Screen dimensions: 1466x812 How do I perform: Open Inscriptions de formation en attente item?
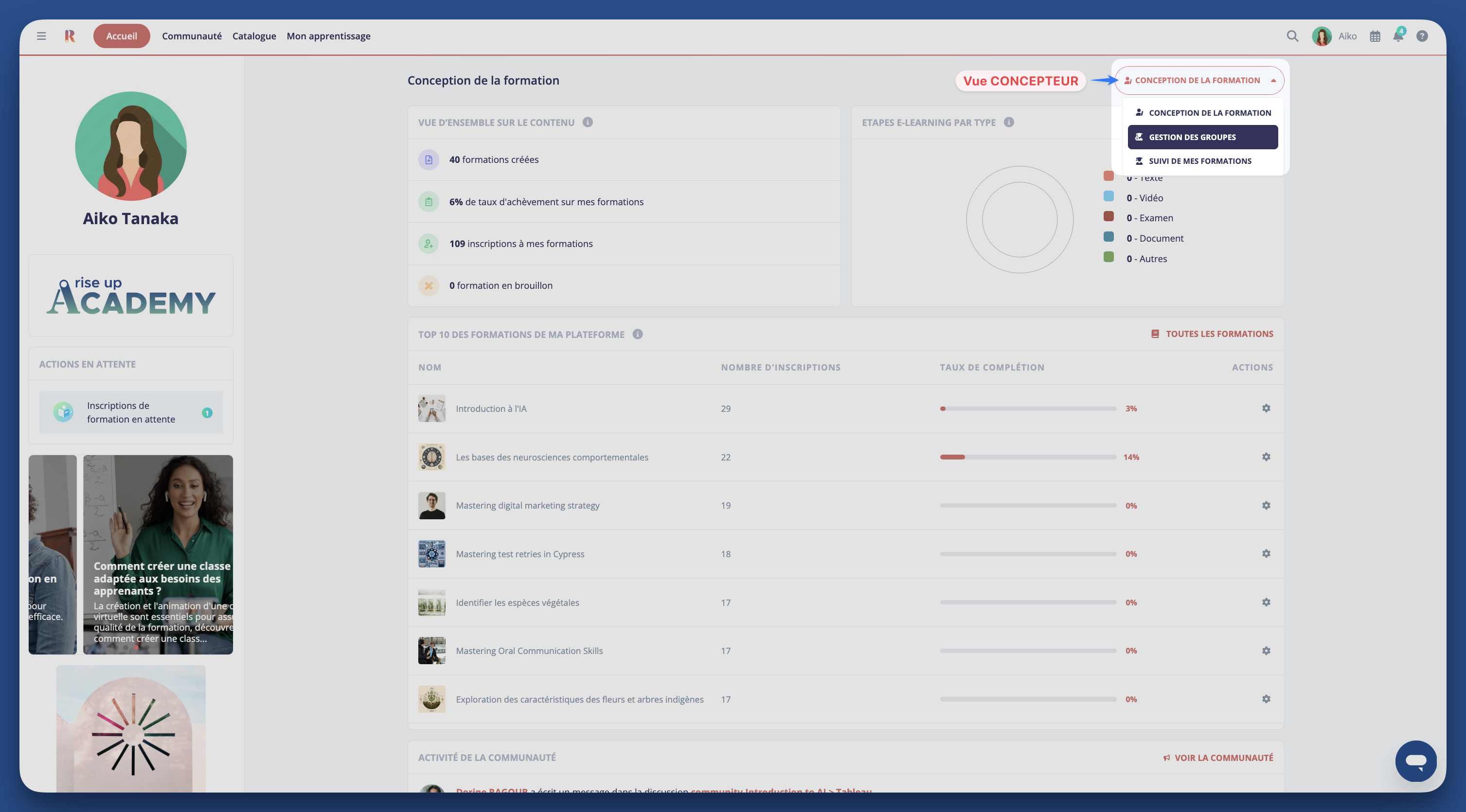(x=131, y=412)
